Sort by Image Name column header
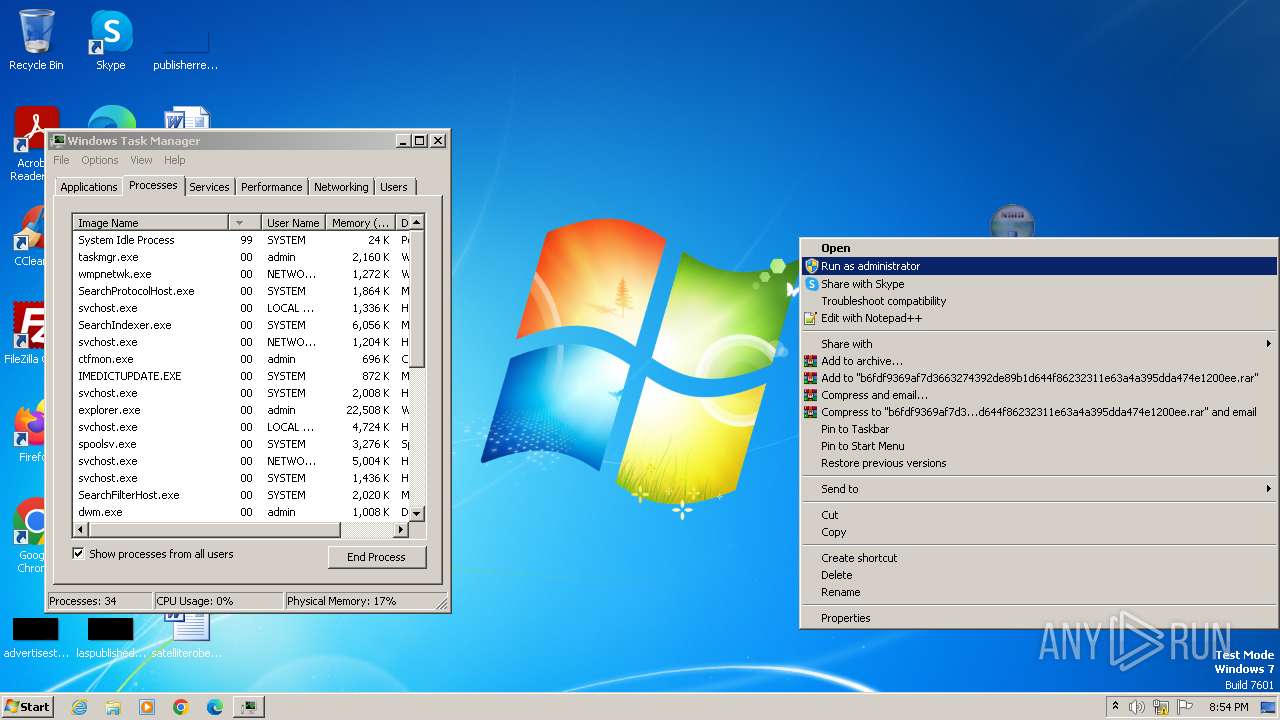Screen dimensions: 1280x720 151,223
